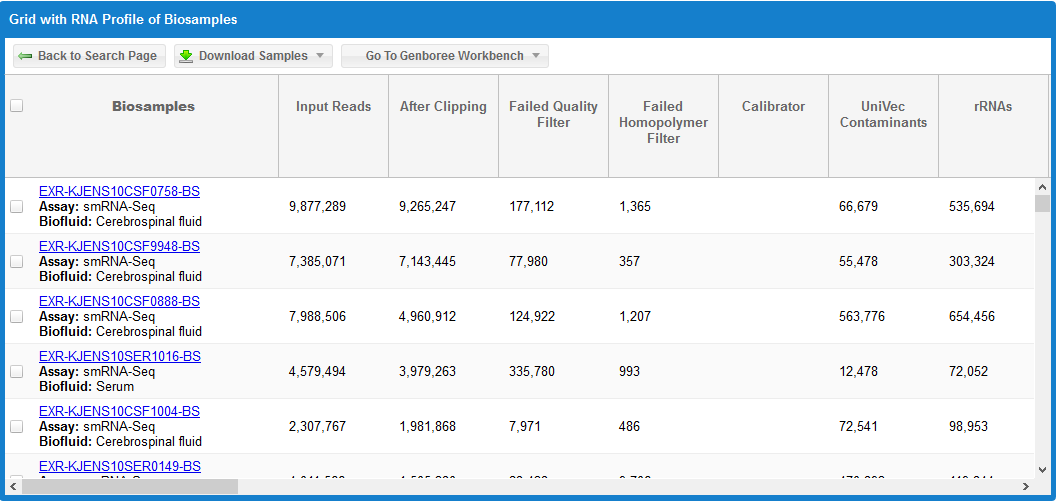The image size is (1056, 501).
Task: Toggle the select-all checkbox in header
Action: click(16, 106)
